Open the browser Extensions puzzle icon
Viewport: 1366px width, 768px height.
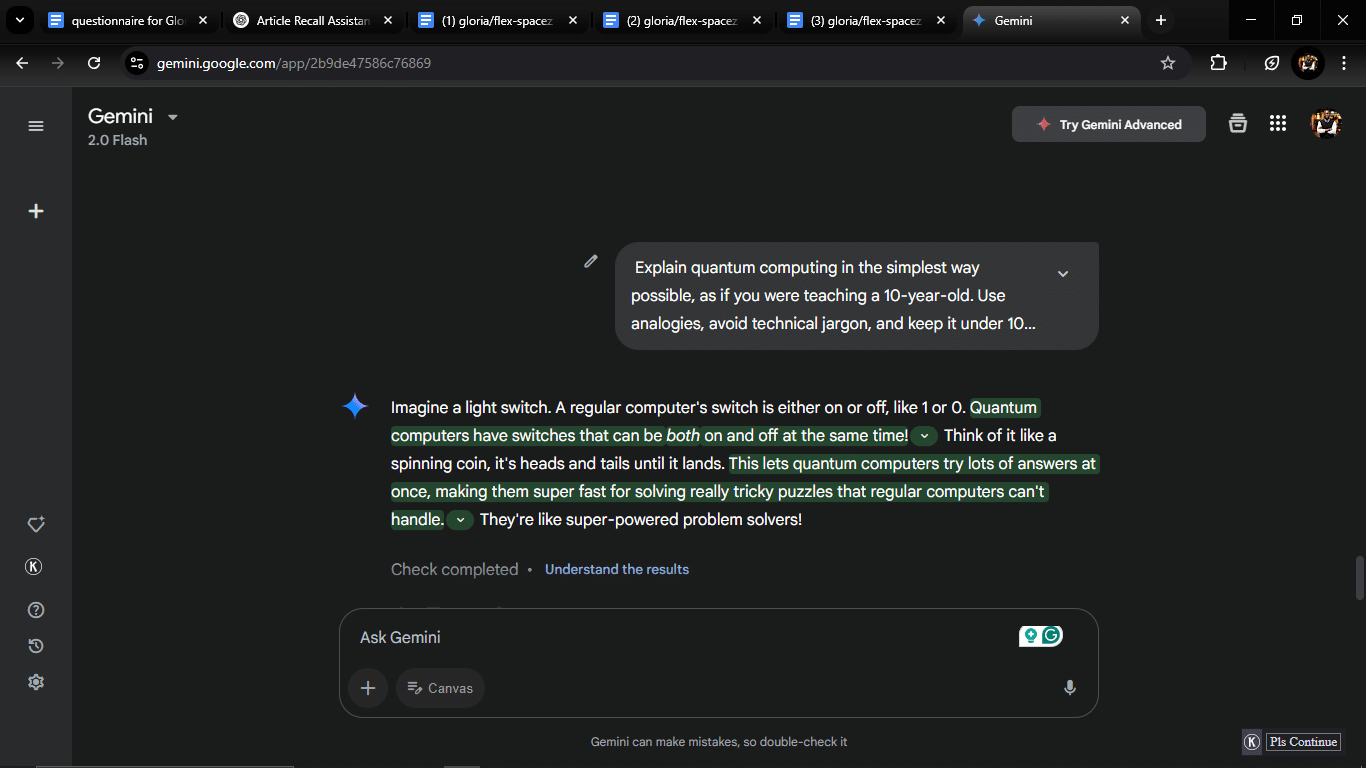coord(1218,63)
